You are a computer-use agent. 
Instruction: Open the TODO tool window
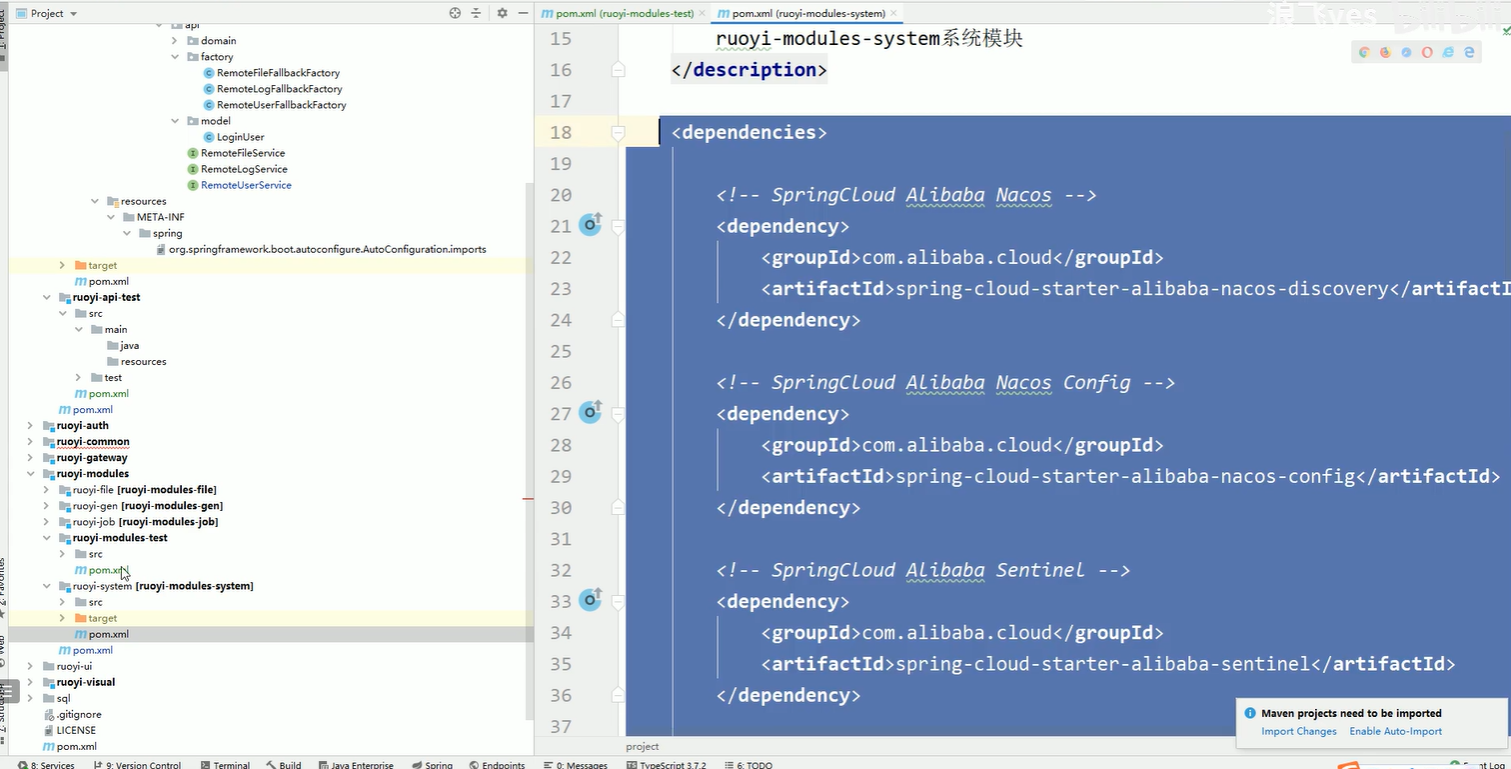point(747,765)
